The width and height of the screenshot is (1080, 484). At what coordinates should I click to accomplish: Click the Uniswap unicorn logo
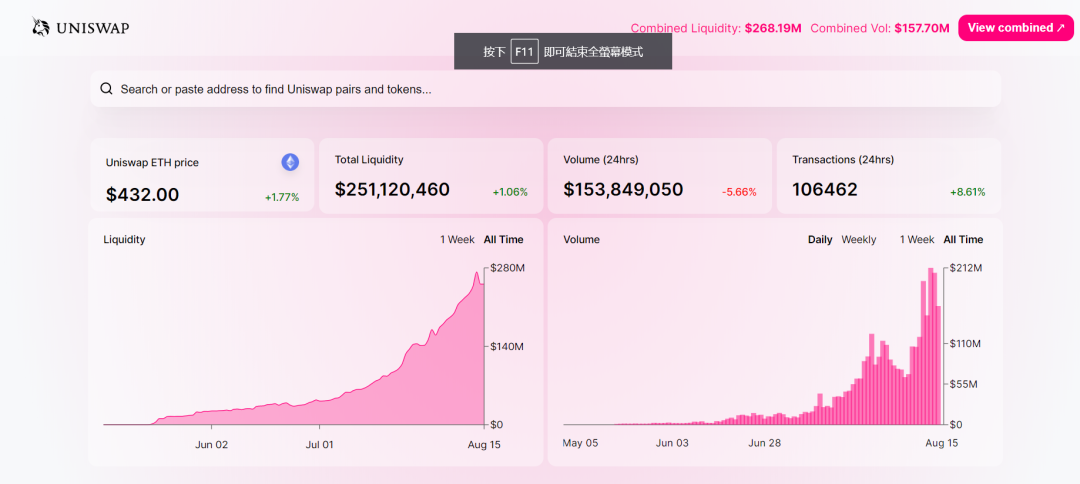[x=41, y=27]
